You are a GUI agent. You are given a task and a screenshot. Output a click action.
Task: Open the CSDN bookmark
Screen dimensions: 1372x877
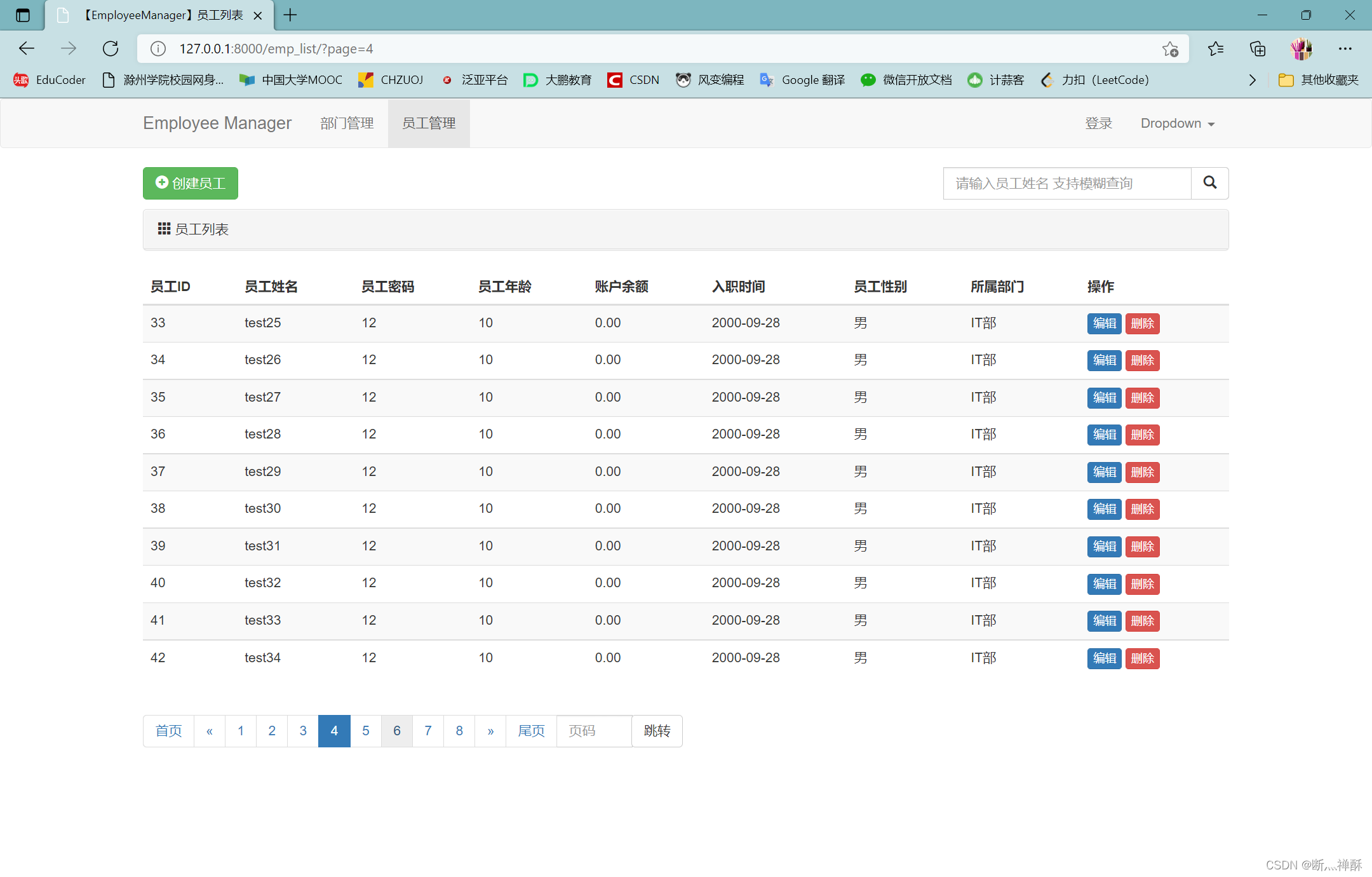pyautogui.click(x=633, y=80)
